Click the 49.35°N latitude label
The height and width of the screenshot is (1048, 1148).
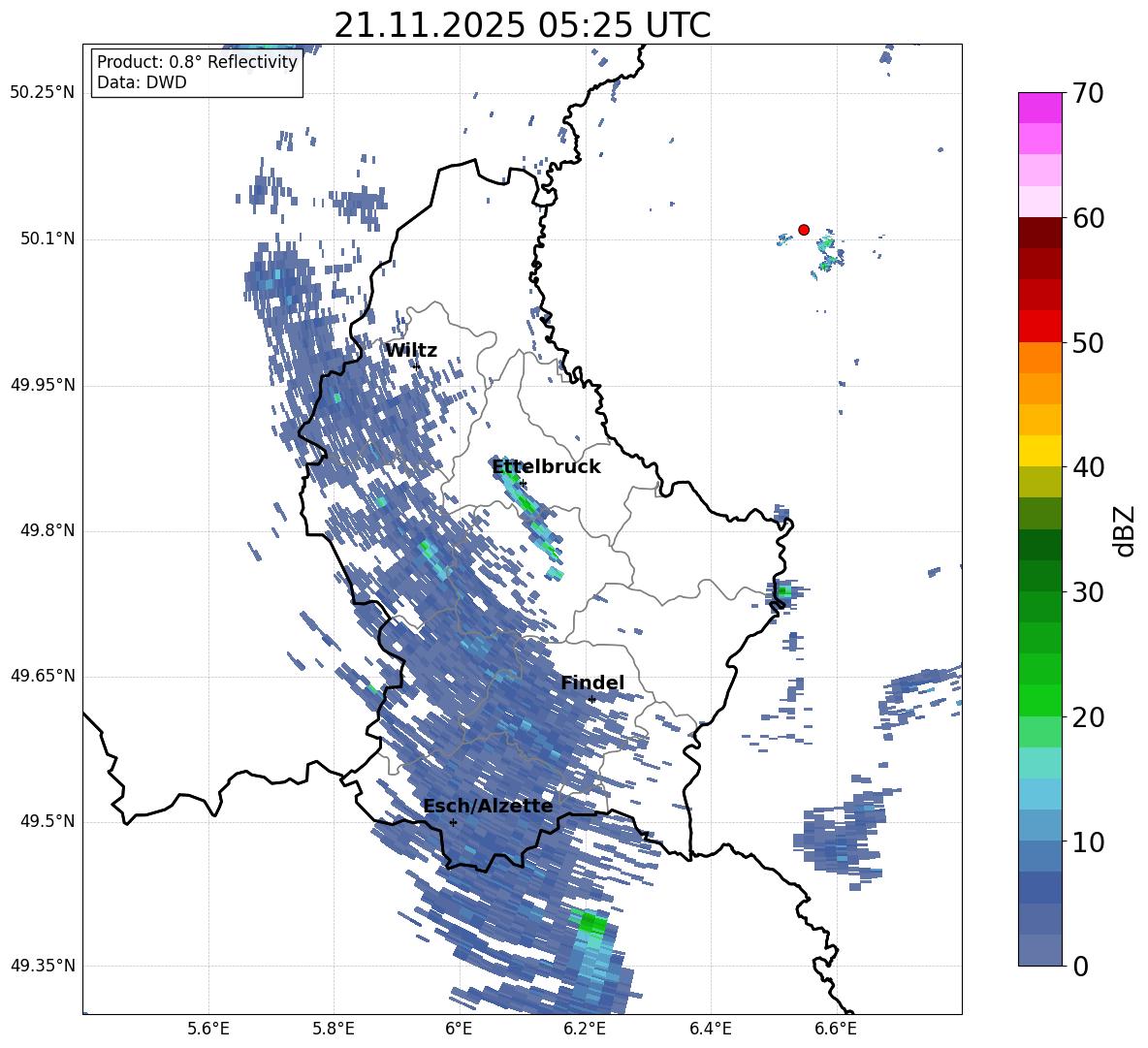tap(43, 966)
